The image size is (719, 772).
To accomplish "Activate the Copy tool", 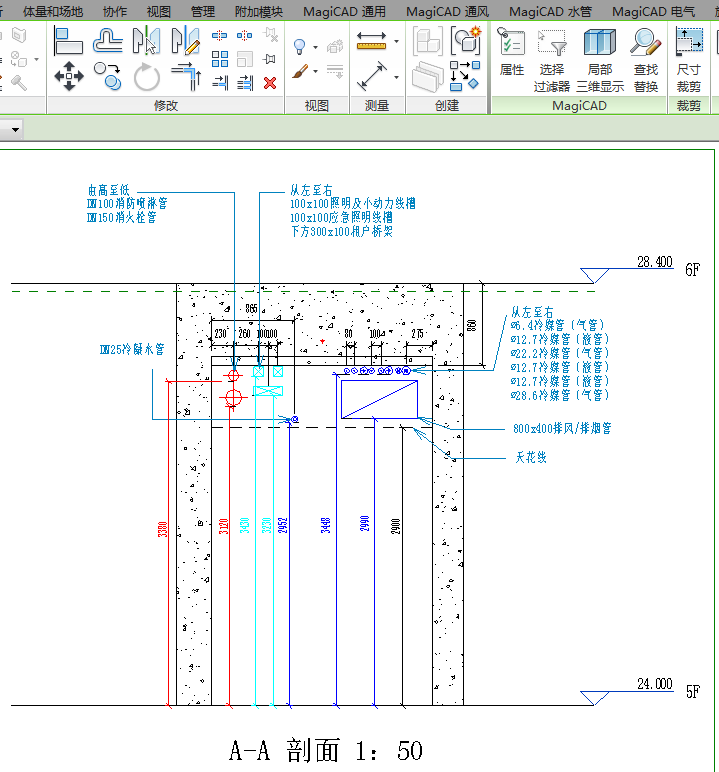I will click(x=108, y=76).
